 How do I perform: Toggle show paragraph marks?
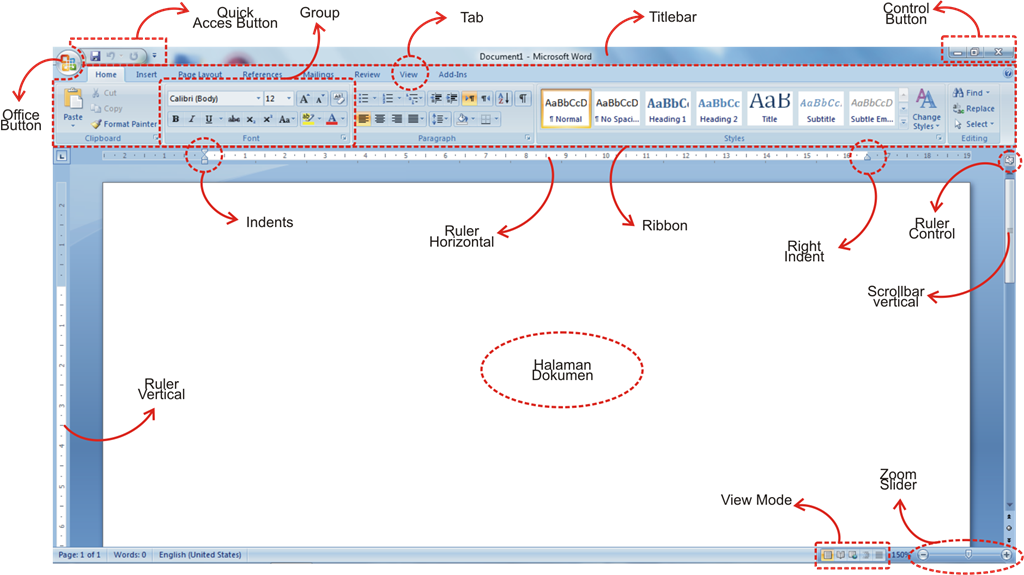[x=523, y=99]
